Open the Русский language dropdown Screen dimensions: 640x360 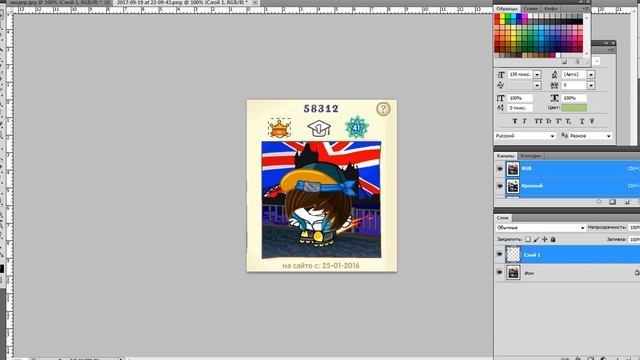pyautogui.click(x=525, y=136)
